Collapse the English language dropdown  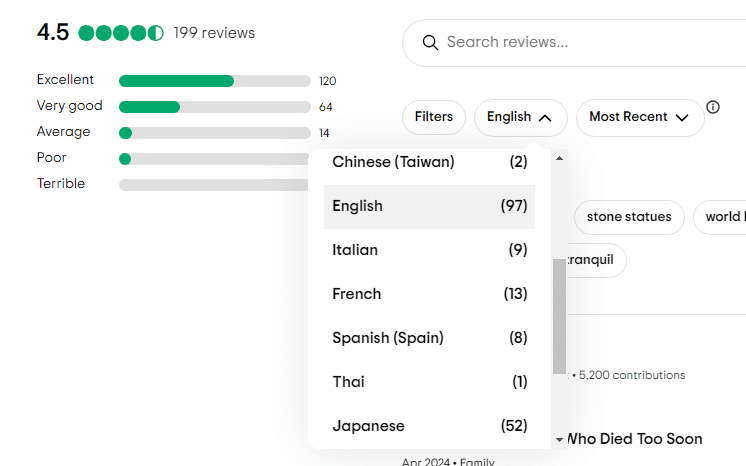point(520,117)
